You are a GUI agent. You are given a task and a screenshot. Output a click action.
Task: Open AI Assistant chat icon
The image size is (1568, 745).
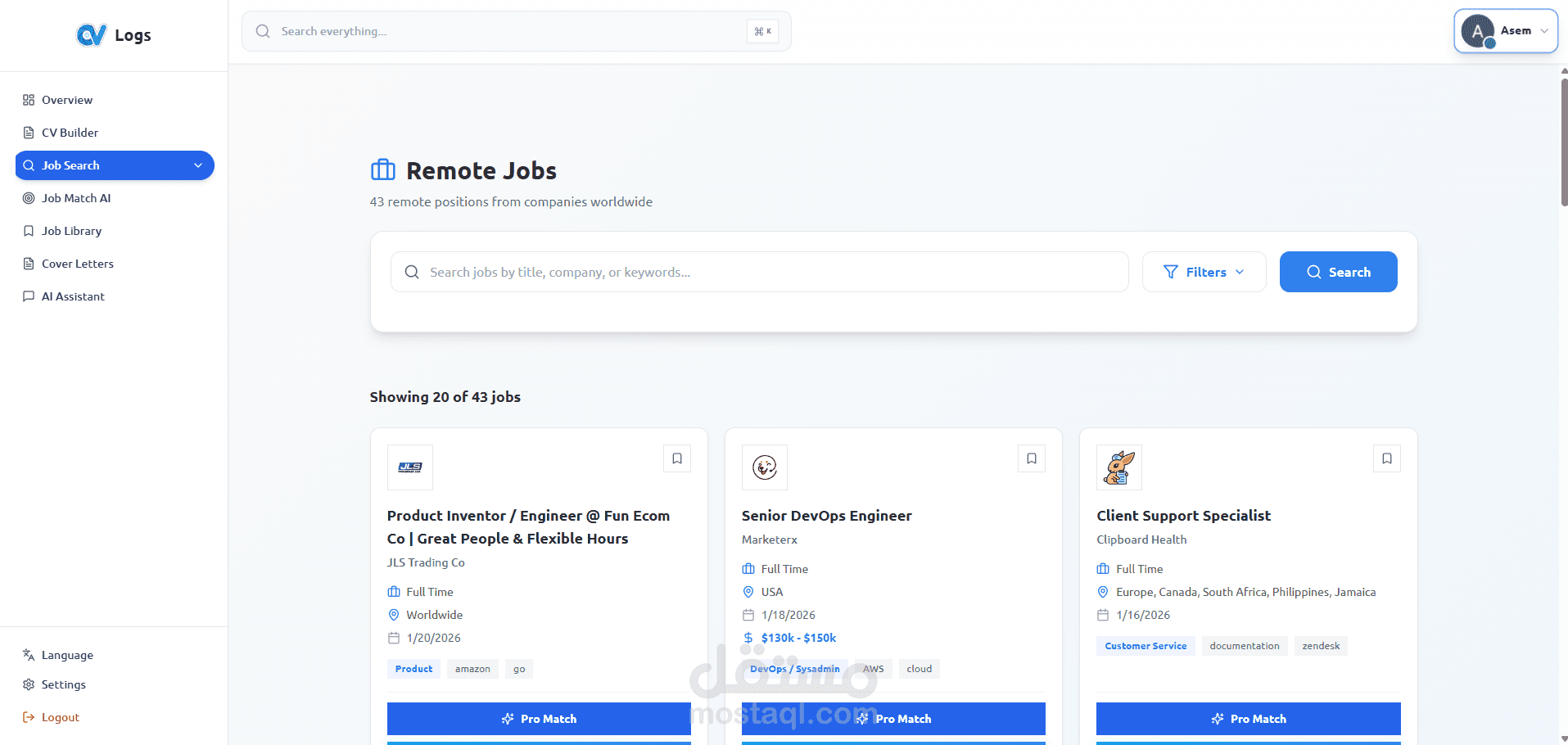click(x=29, y=296)
